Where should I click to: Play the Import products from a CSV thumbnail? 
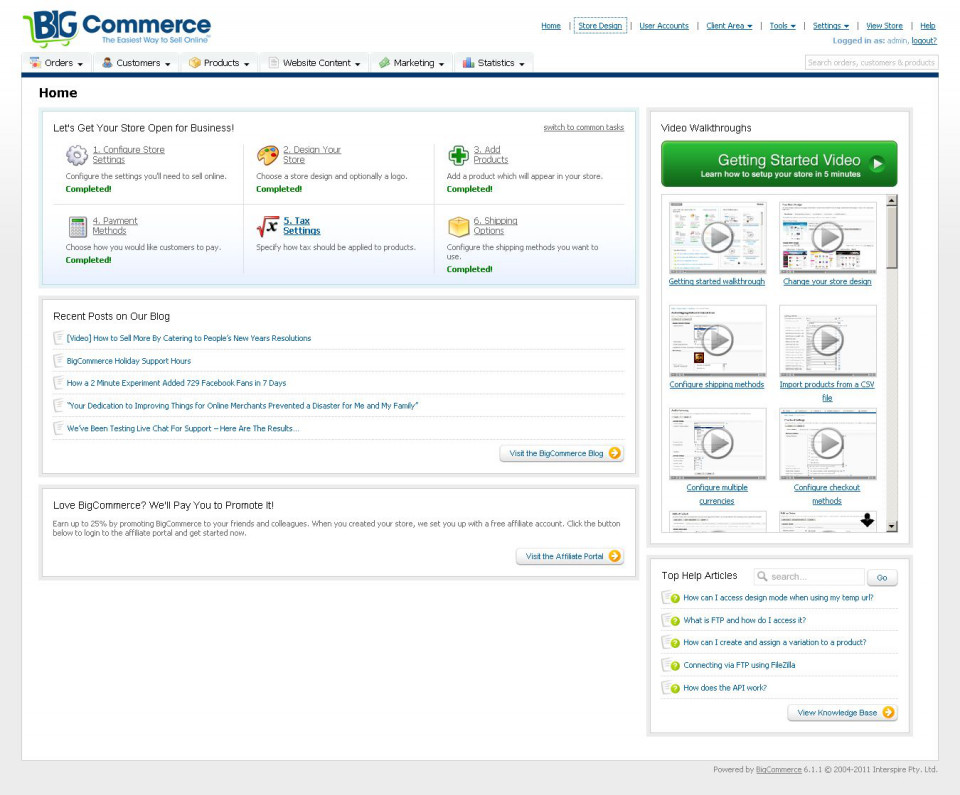click(827, 341)
